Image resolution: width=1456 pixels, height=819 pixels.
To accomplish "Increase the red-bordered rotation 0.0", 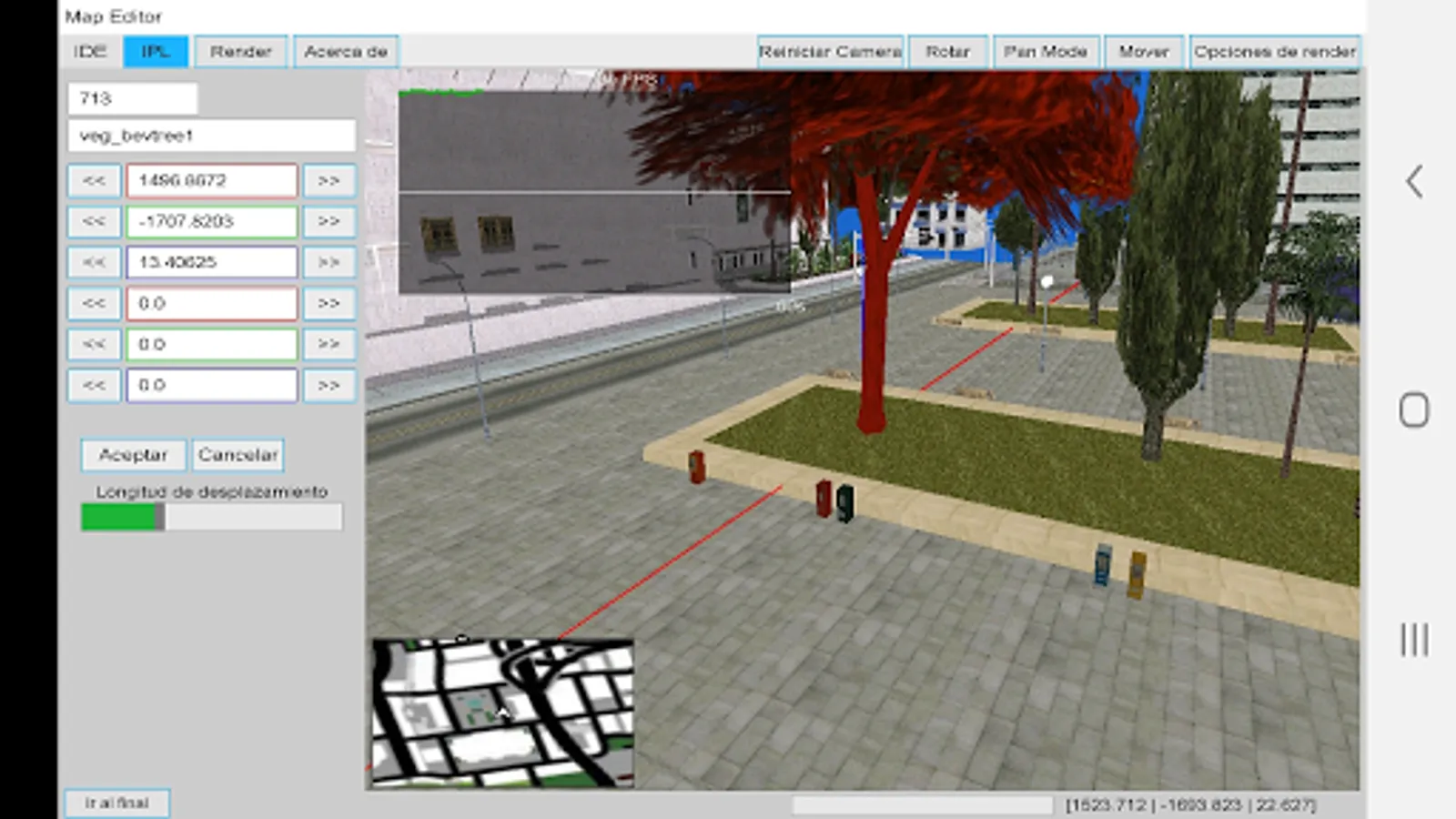I will (329, 303).
